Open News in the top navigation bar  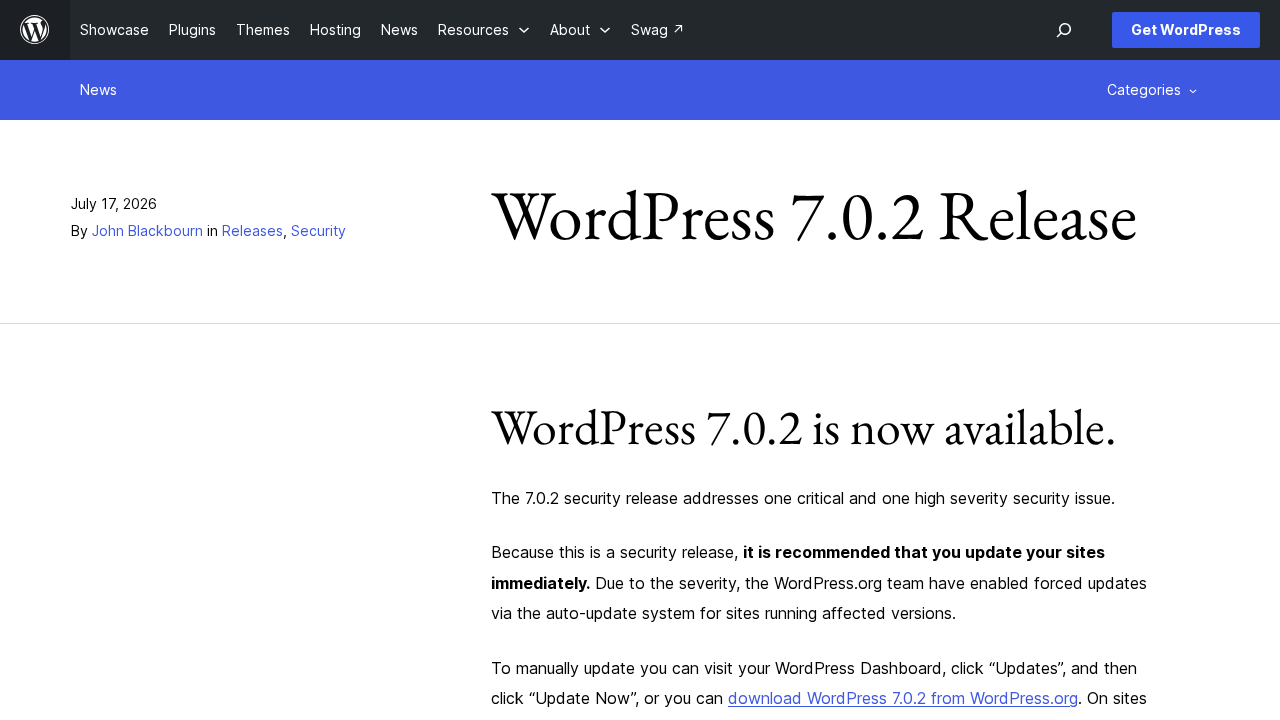399,30
